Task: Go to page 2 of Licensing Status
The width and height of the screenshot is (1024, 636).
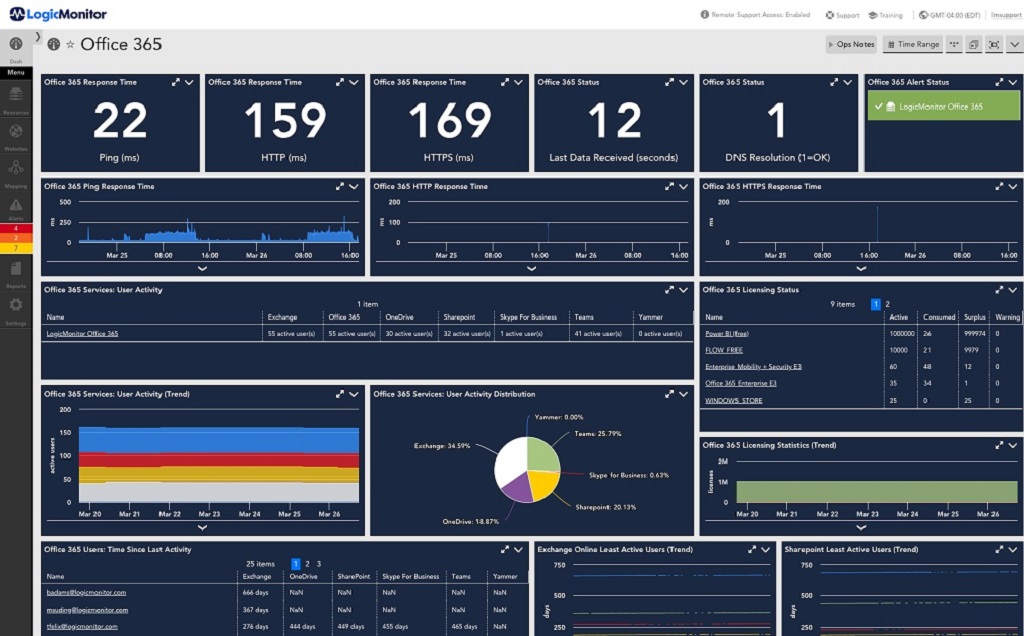Action: click(x=888, y=304)
